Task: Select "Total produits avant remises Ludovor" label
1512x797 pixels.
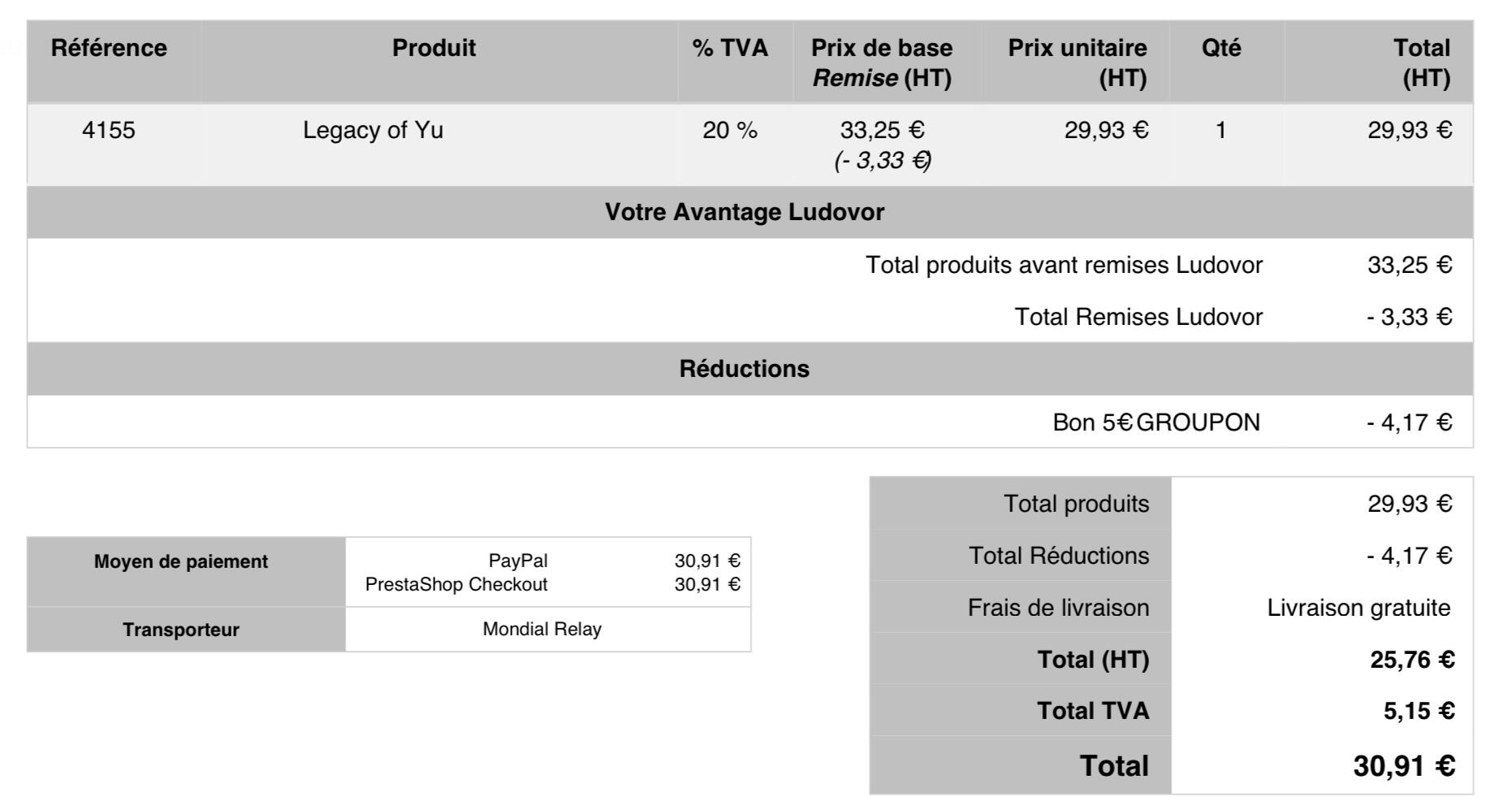Action: (1064, 266)
